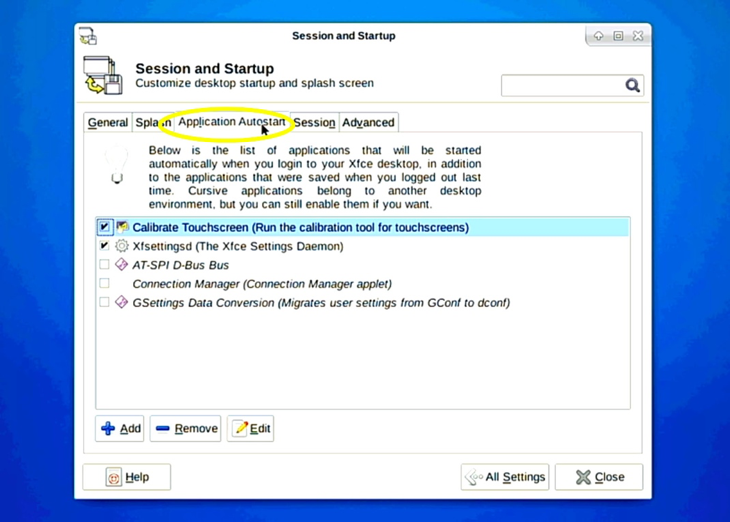The image size is (730, 522).
Task: Click the Calibrate Touchscreen entry icon
Action: [122, 227]
